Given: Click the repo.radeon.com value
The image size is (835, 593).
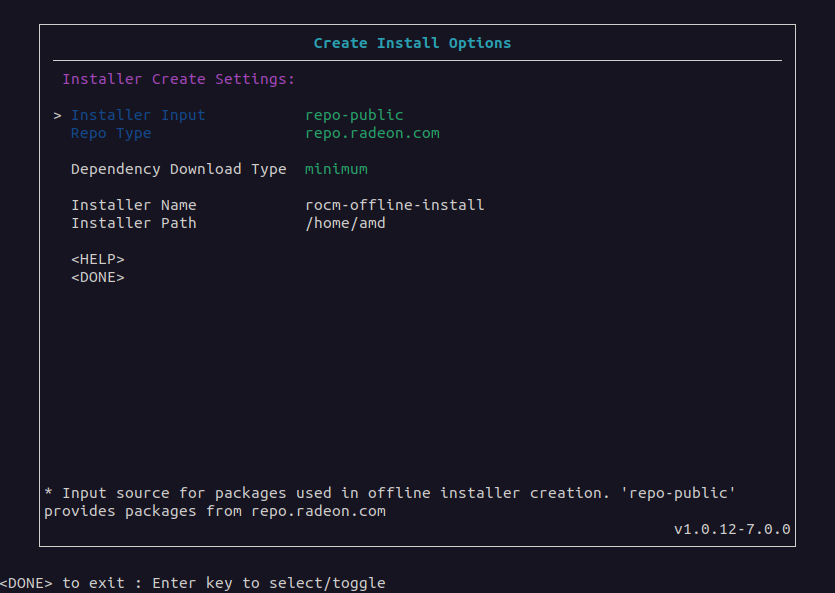Looking at the screenshot, I should click(x=372, y=134).
